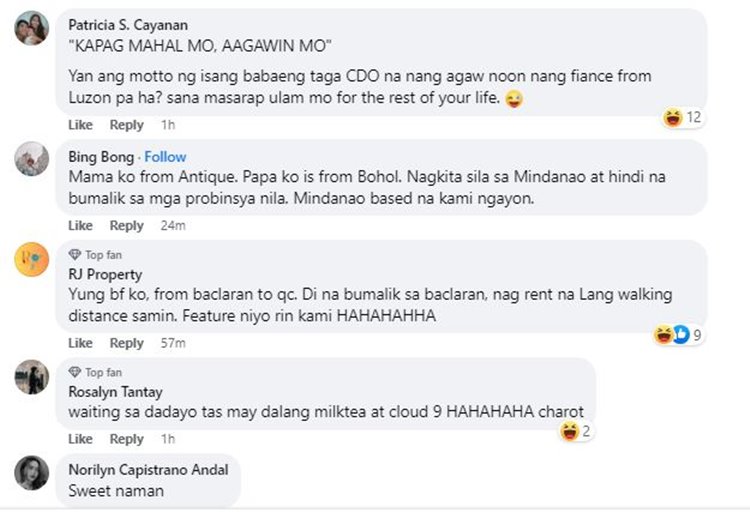Image resolution: width=750 pixels, height=512 pixels.
Task: Reply to Patricia S. Cayanan's comment
Action: 126,125
